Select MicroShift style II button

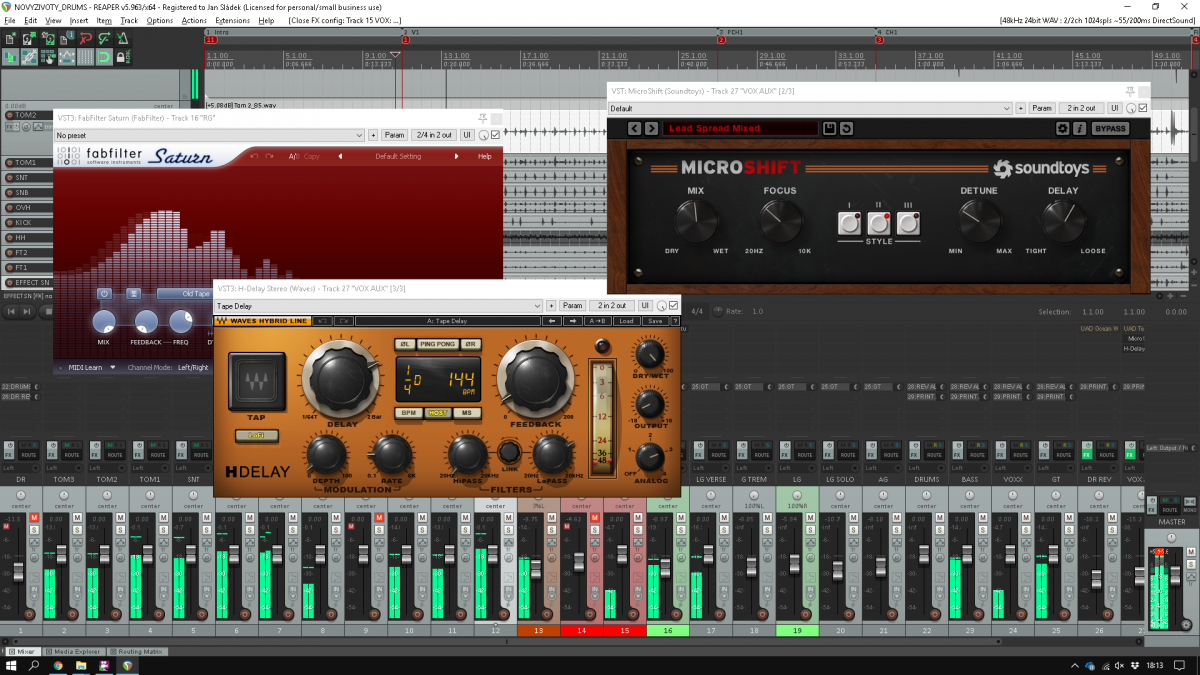pos(879,223)
